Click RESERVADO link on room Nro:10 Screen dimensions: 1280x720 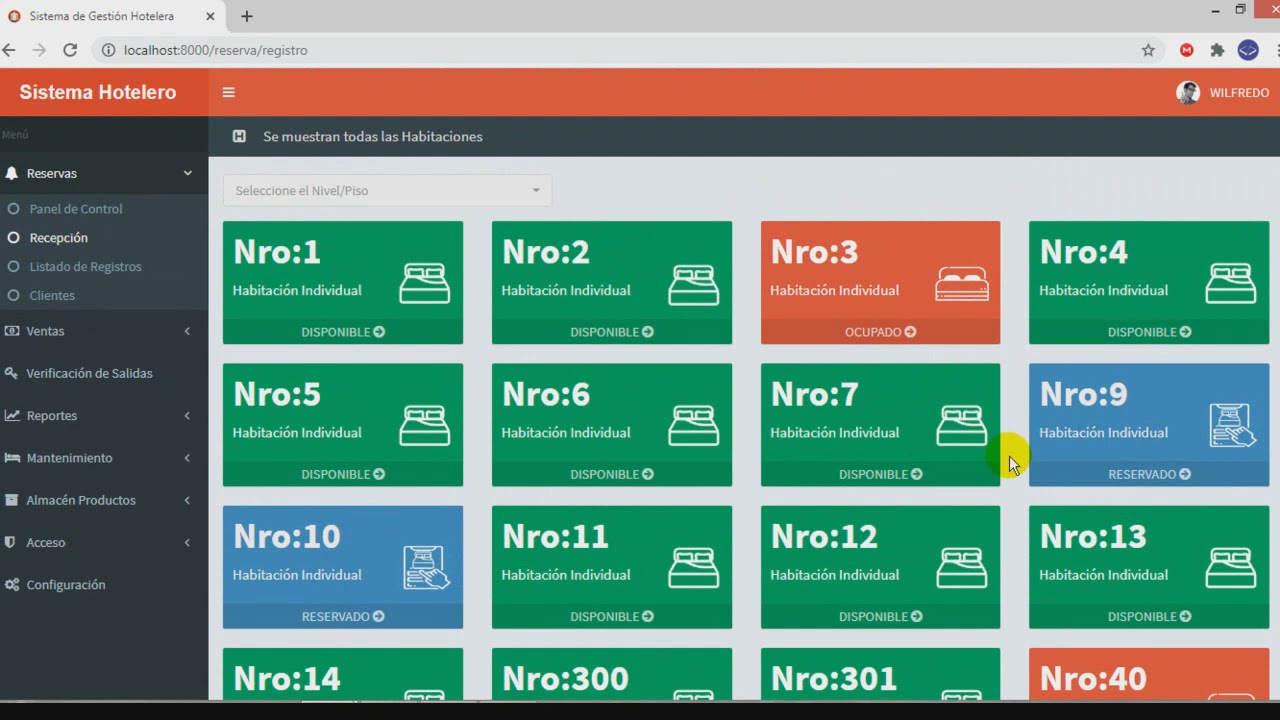[x=343, y=616]
